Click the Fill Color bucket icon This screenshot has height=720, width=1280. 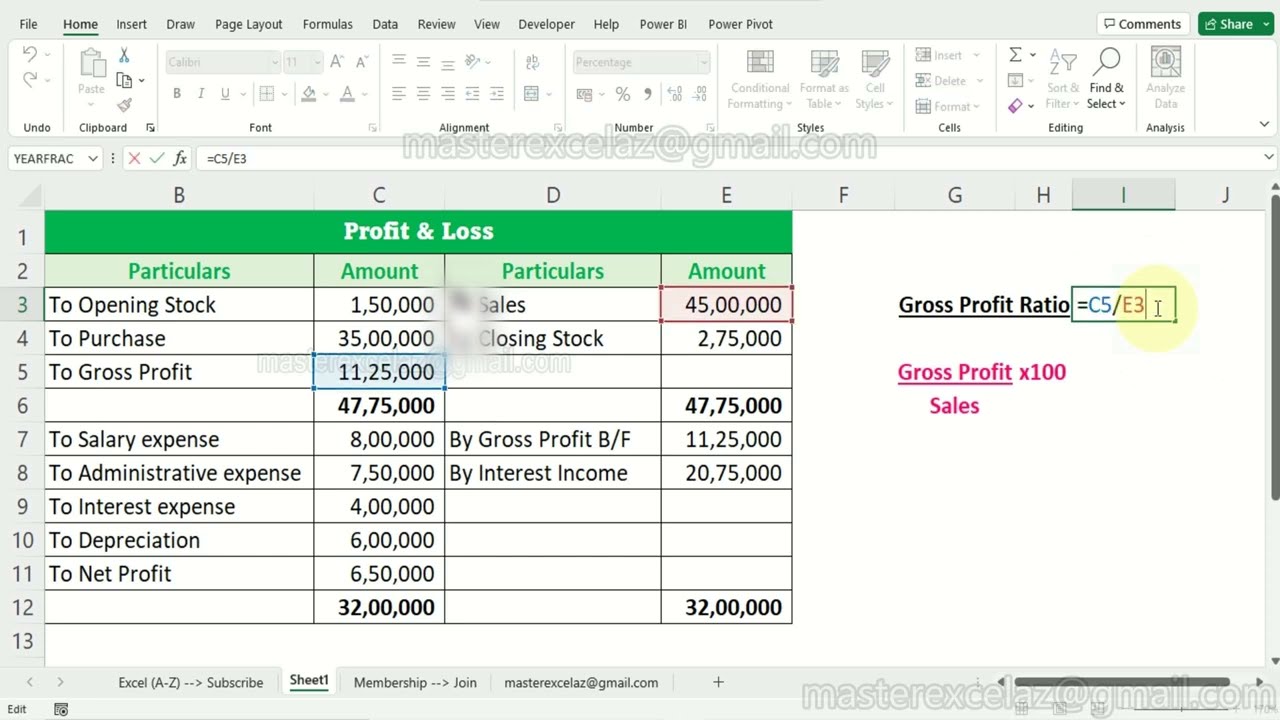click(309, 94)
